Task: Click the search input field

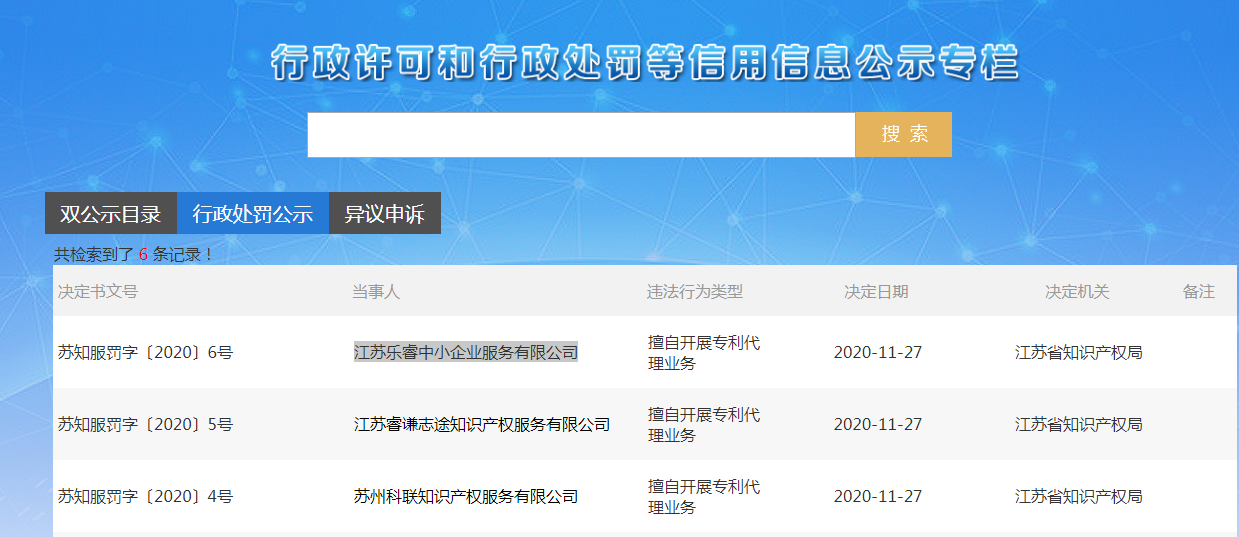Action: (581, 135)
